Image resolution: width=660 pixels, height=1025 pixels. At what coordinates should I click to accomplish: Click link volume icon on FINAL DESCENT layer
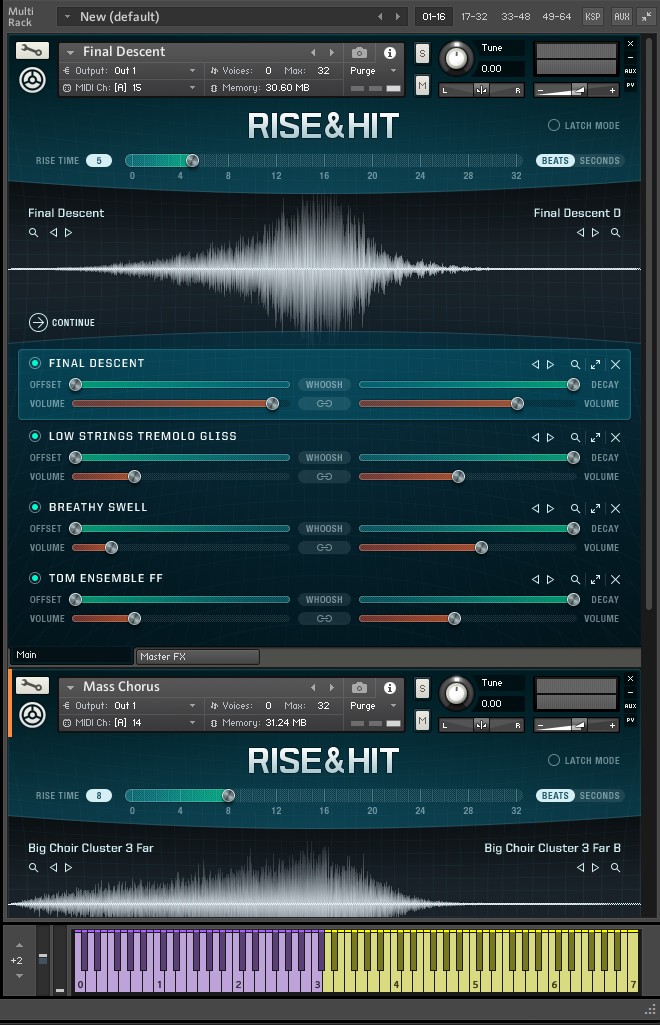324,403
